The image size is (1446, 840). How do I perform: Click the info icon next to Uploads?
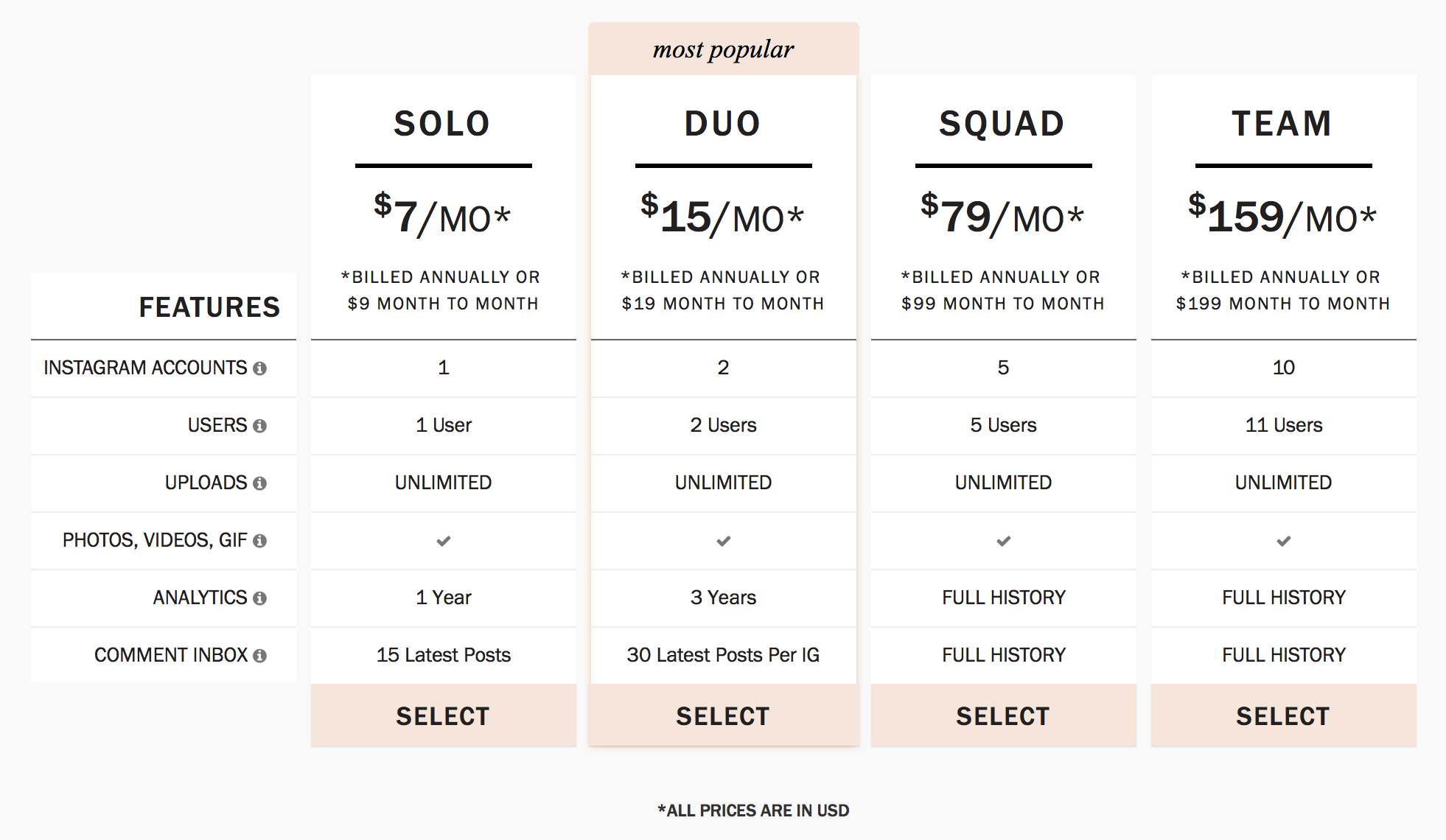coord(259,483)
